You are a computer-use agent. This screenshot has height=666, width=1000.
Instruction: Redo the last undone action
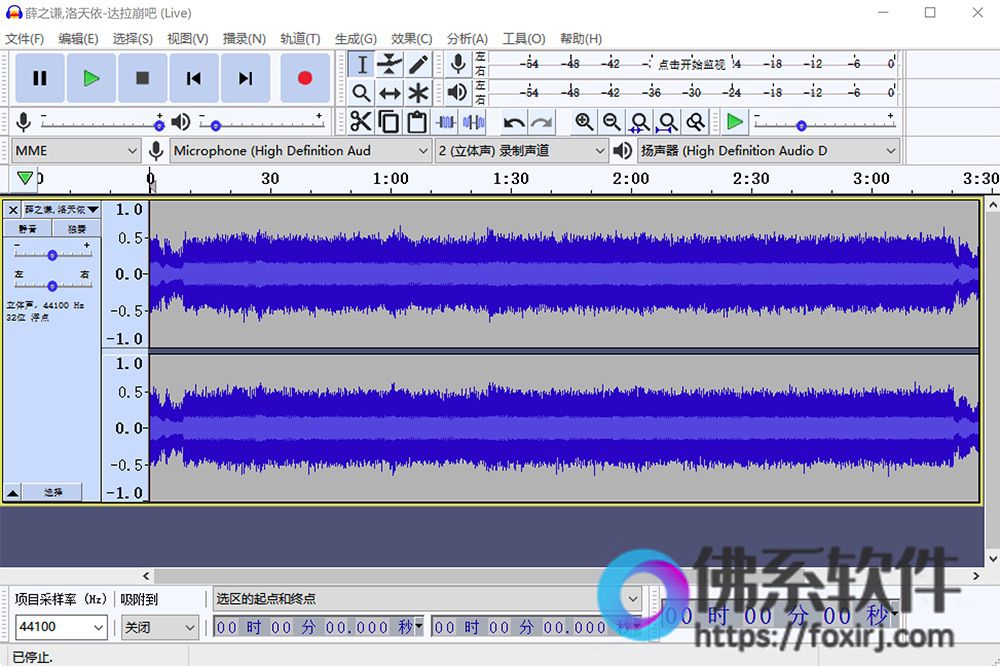pos(541,121)
